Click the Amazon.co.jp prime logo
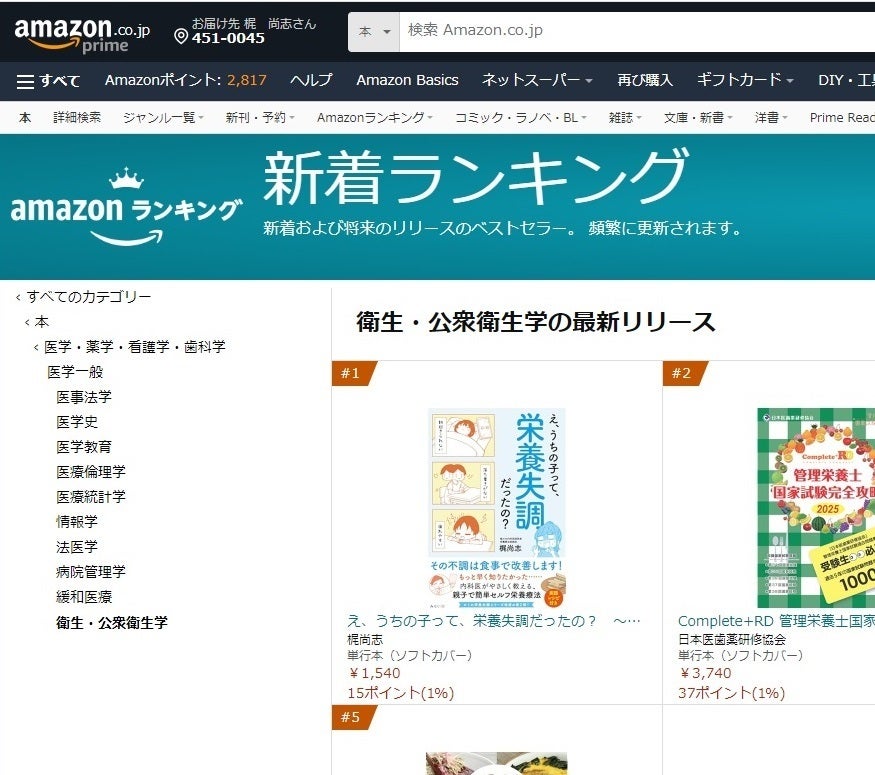 point(82,35)
